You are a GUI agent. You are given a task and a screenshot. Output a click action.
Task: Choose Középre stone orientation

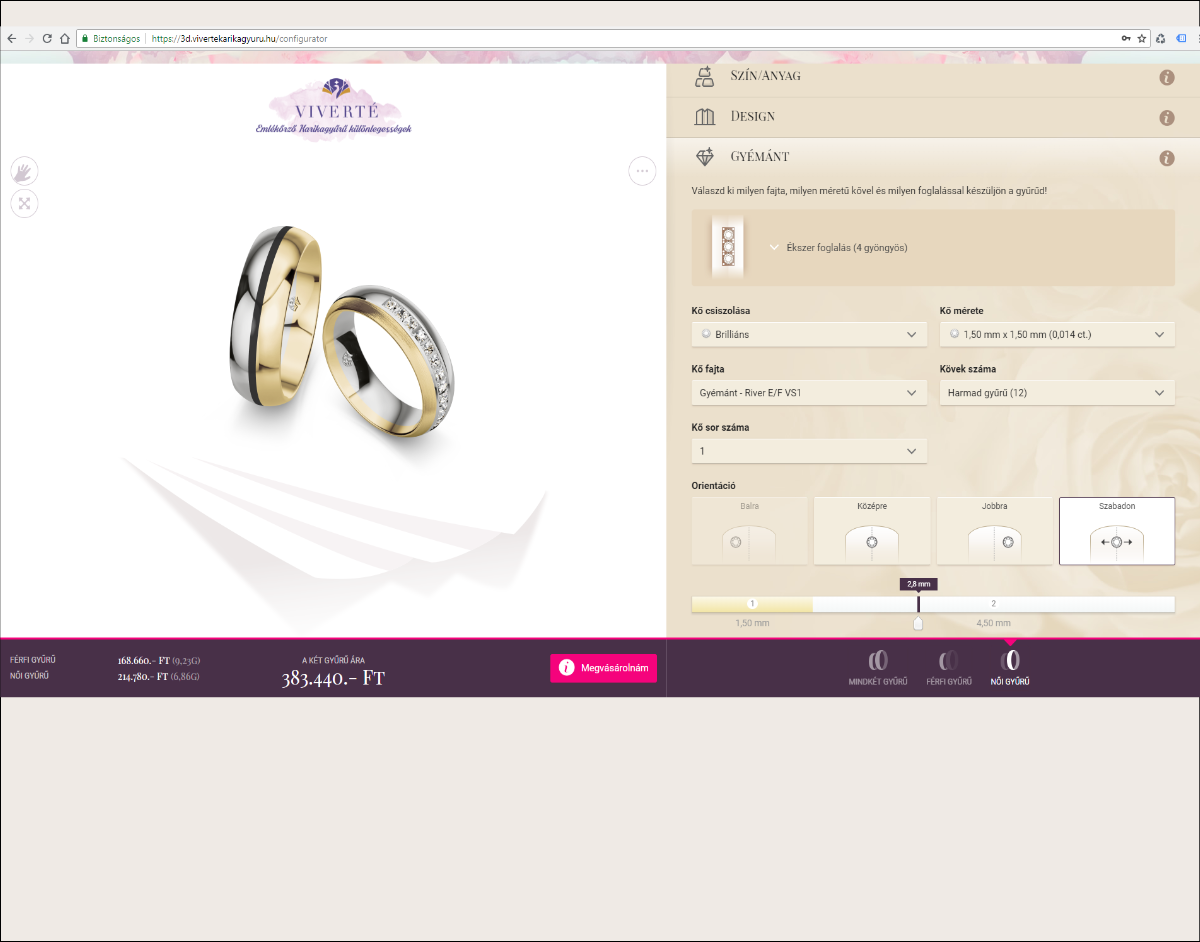pos(872,531)
